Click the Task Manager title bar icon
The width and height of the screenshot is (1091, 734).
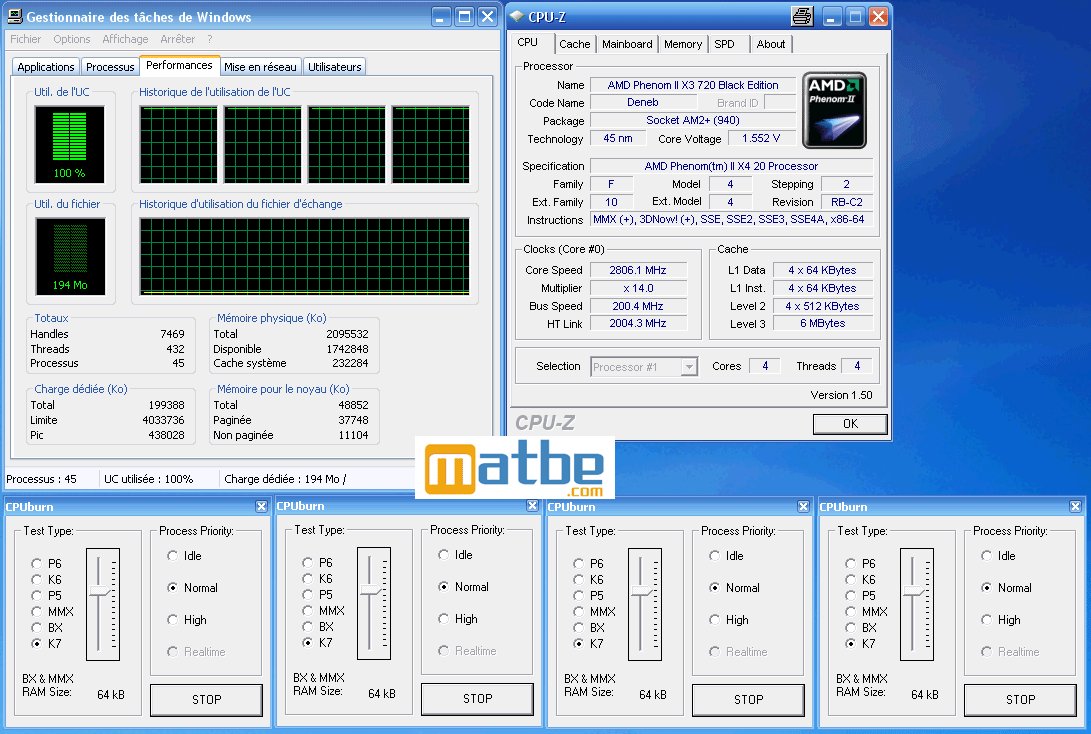15,16
